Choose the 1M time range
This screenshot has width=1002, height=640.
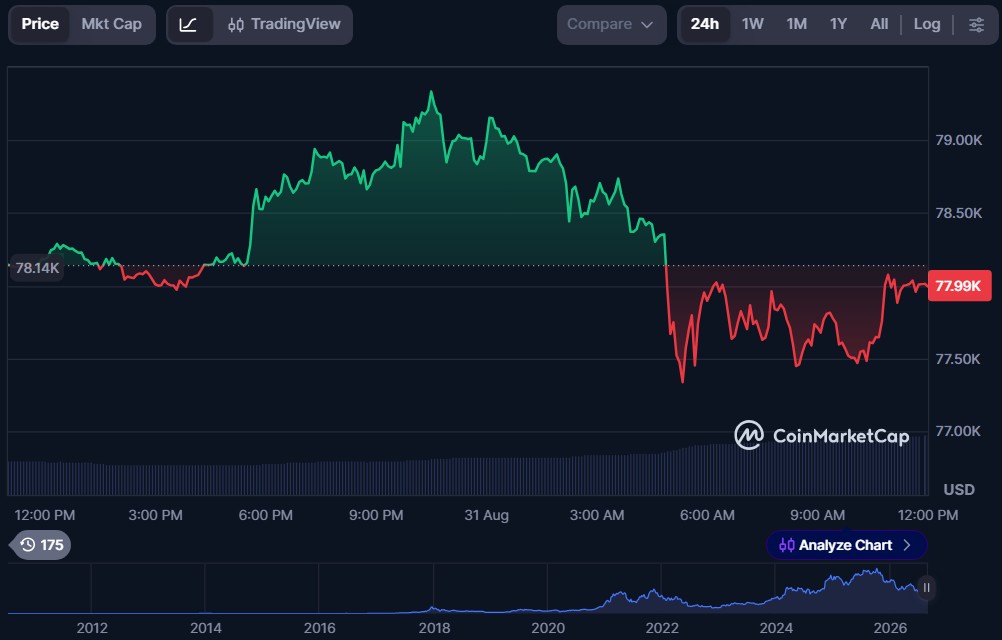point(796,25)
